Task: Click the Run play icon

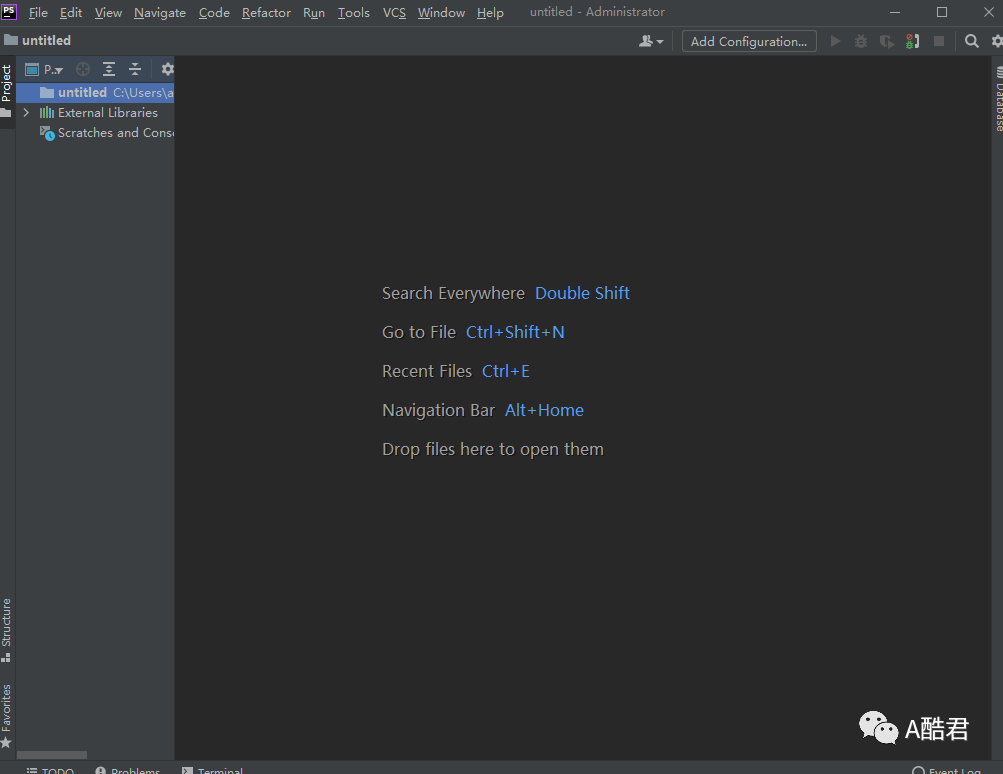Action: 835,42
